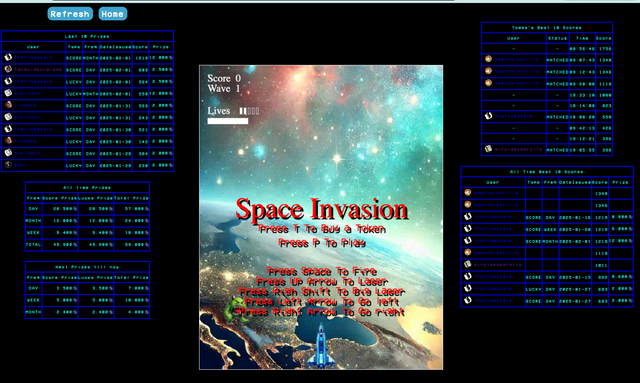Click the Home button
The width and height of the screenshot is (640, 383).
(x=113, y=14)
